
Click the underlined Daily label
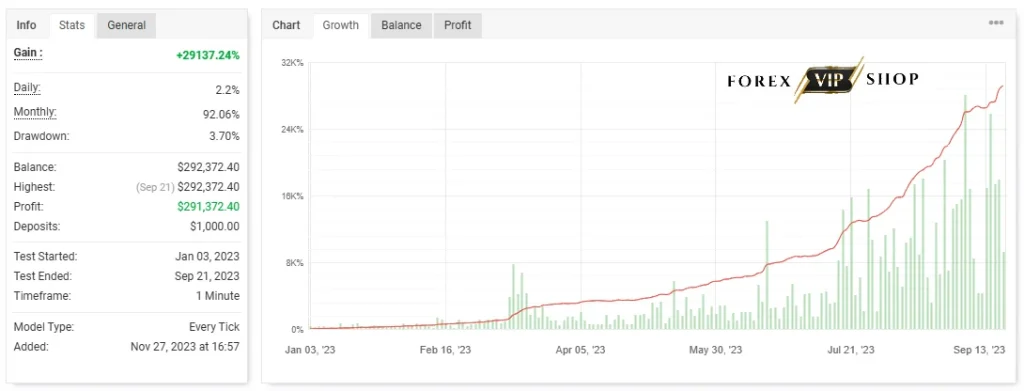[x=27, y=87]
